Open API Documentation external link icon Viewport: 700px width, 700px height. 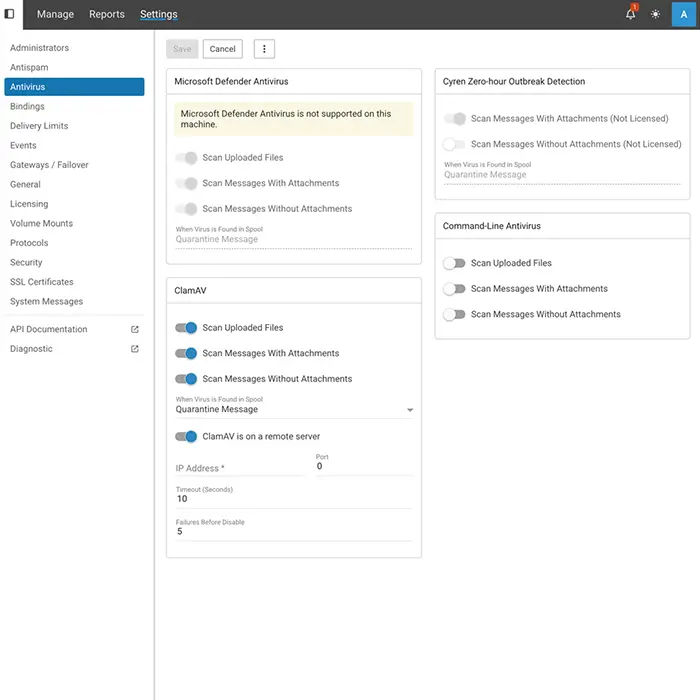[x=135, y=329]
